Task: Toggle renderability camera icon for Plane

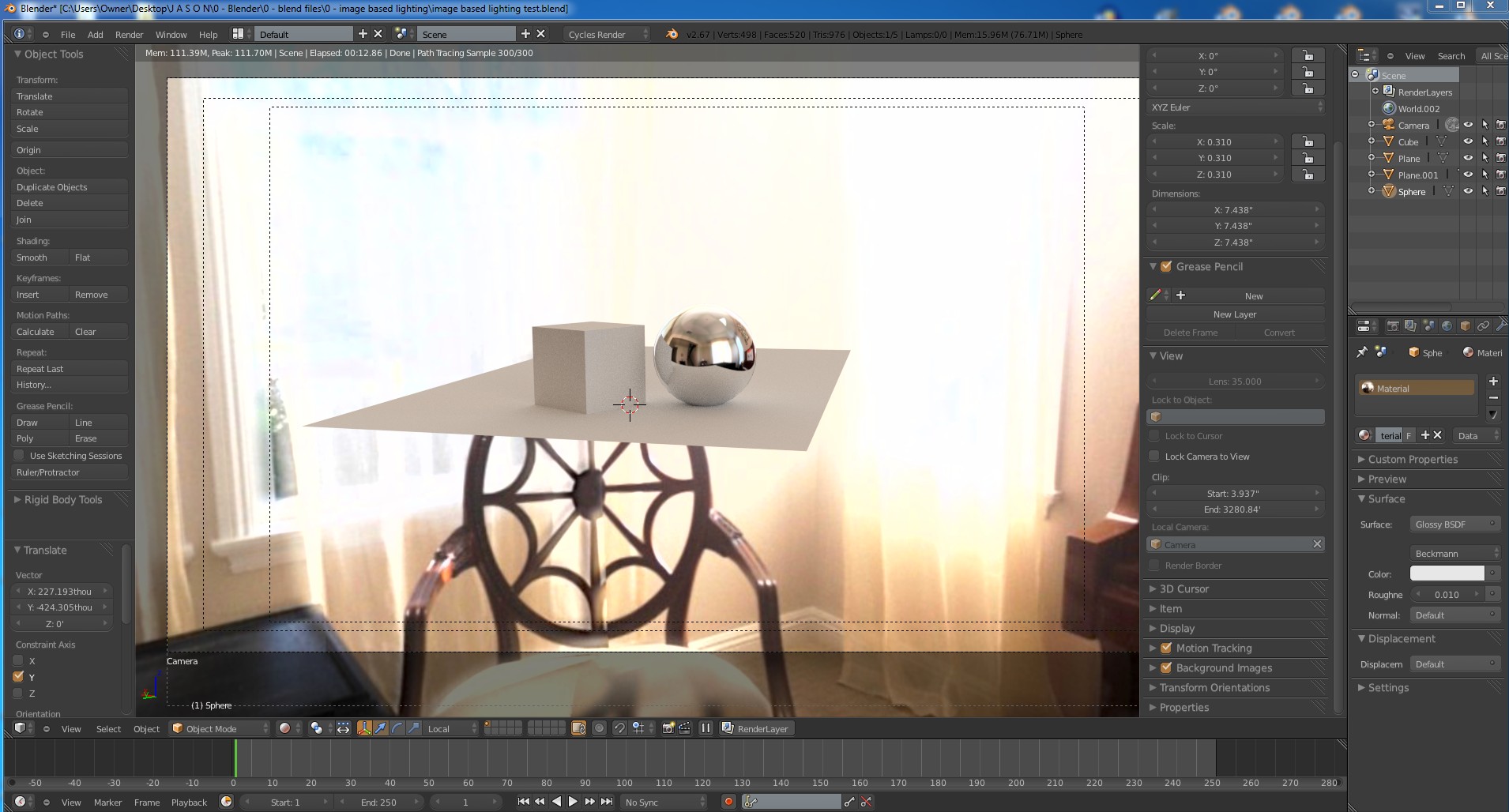Action: coord(1500,158)
